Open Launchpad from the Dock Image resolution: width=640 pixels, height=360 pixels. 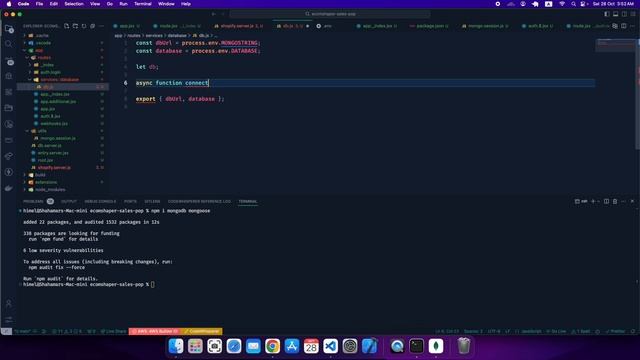195,346
